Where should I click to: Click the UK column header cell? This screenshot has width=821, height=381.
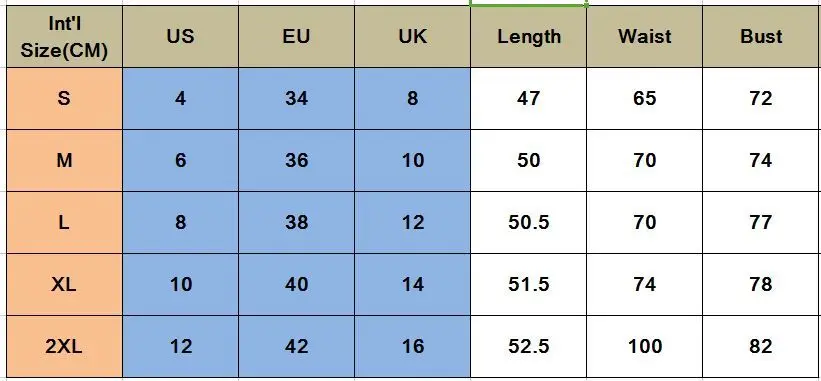[x=413, y=37]
